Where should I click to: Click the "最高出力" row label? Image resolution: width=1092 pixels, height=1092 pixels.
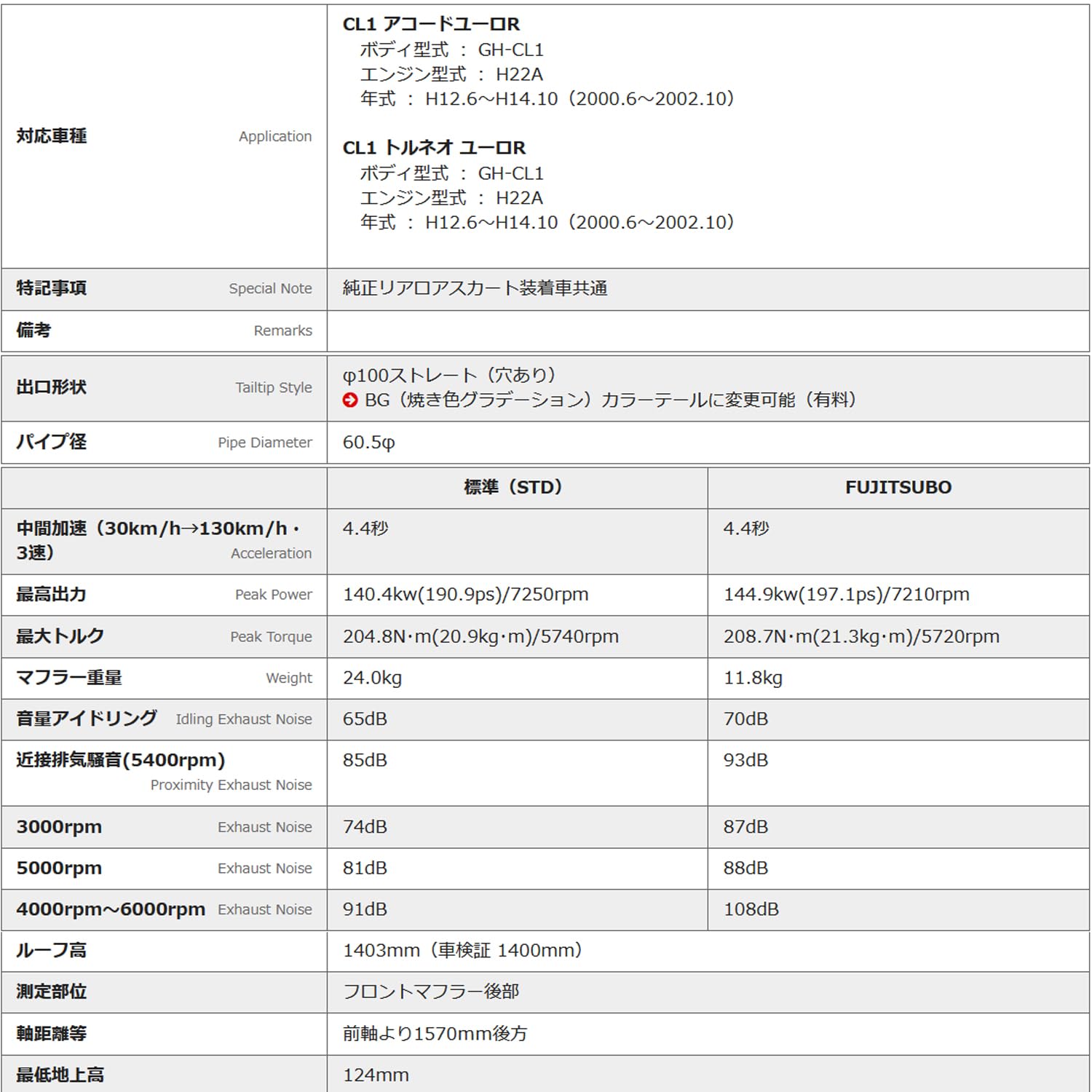tap(52, 595)
